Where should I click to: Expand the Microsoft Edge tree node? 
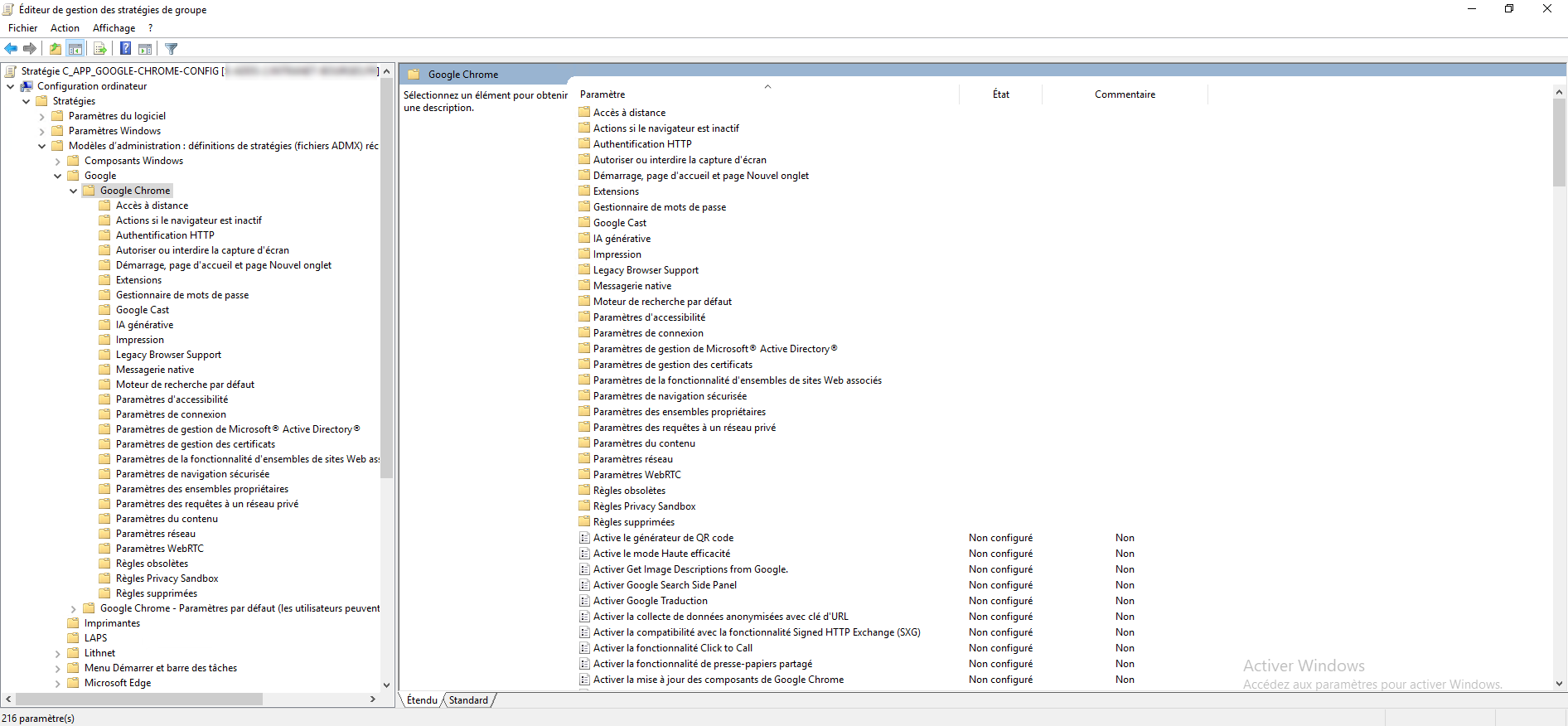point(58,683)
